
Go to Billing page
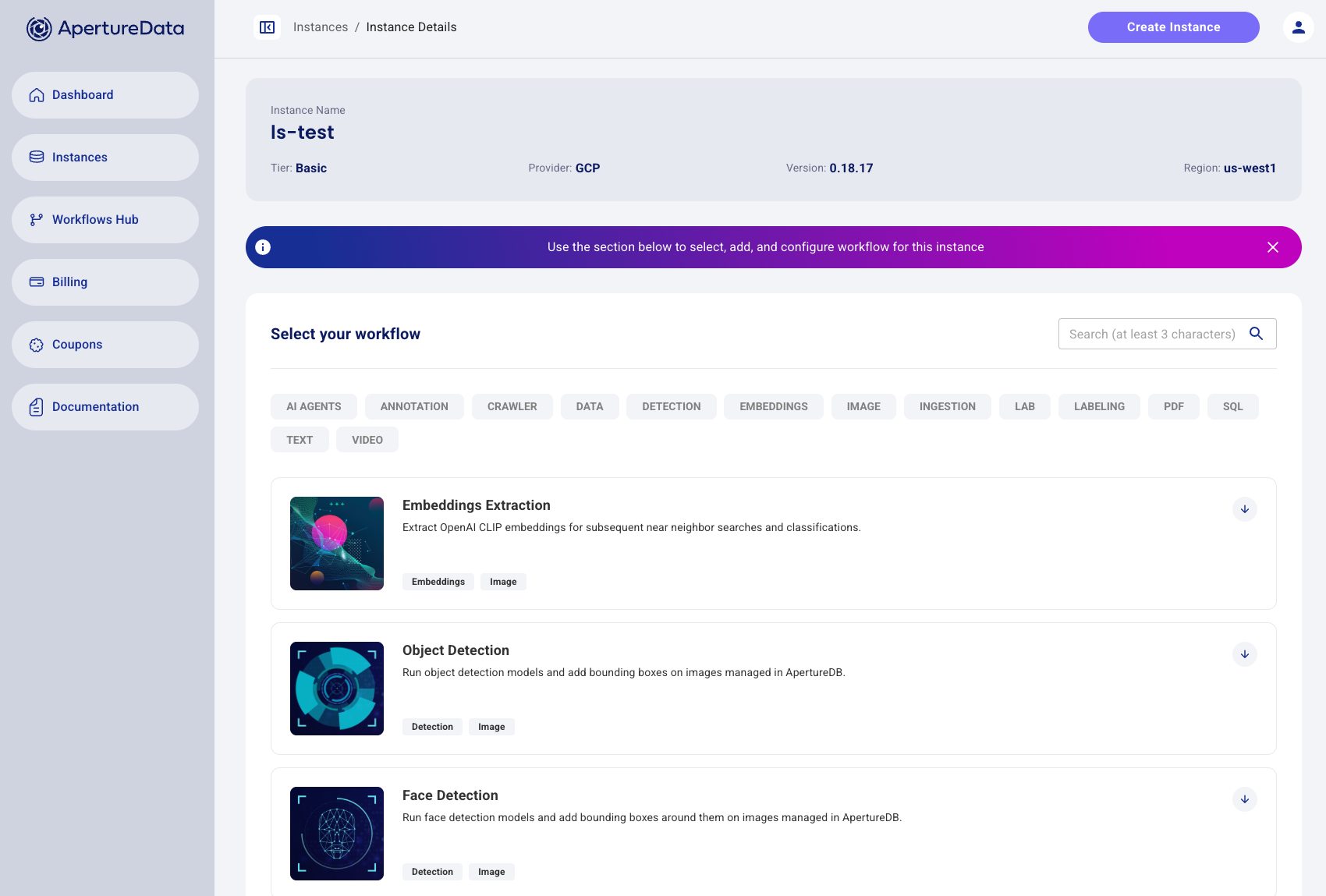[x=105, y=282]
